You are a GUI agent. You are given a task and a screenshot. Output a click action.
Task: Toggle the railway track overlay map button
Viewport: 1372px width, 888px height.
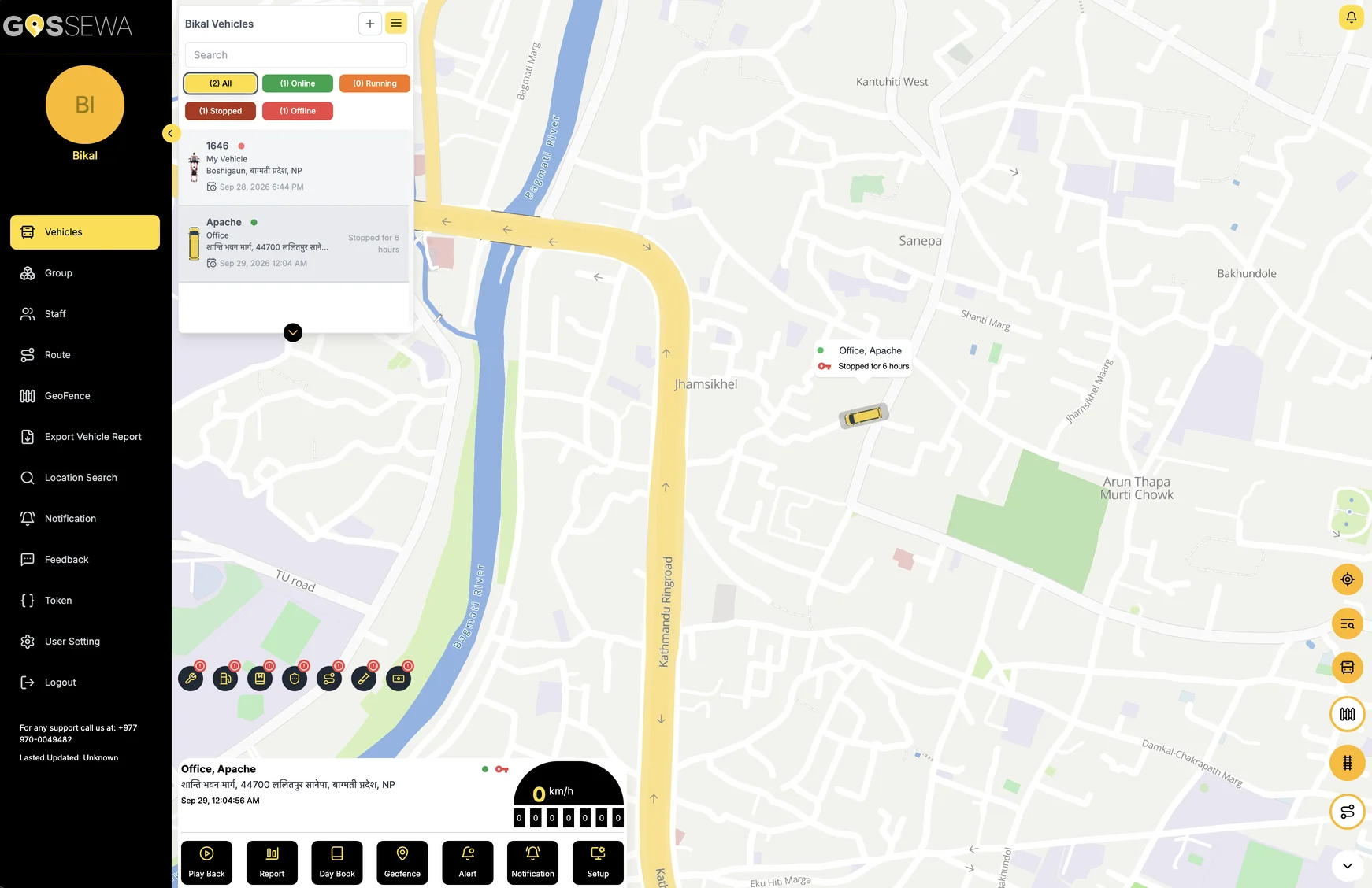click(x=1348, y=763)
